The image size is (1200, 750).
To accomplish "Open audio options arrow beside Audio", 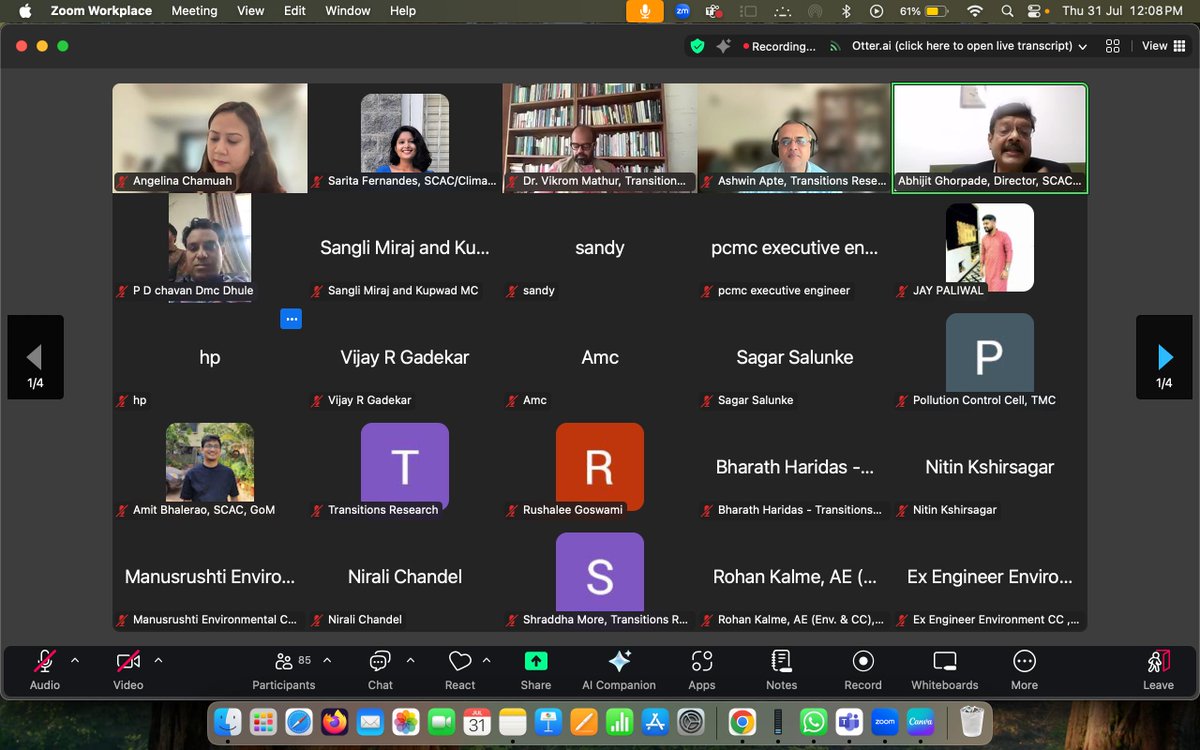I will [x=75, y=660].
